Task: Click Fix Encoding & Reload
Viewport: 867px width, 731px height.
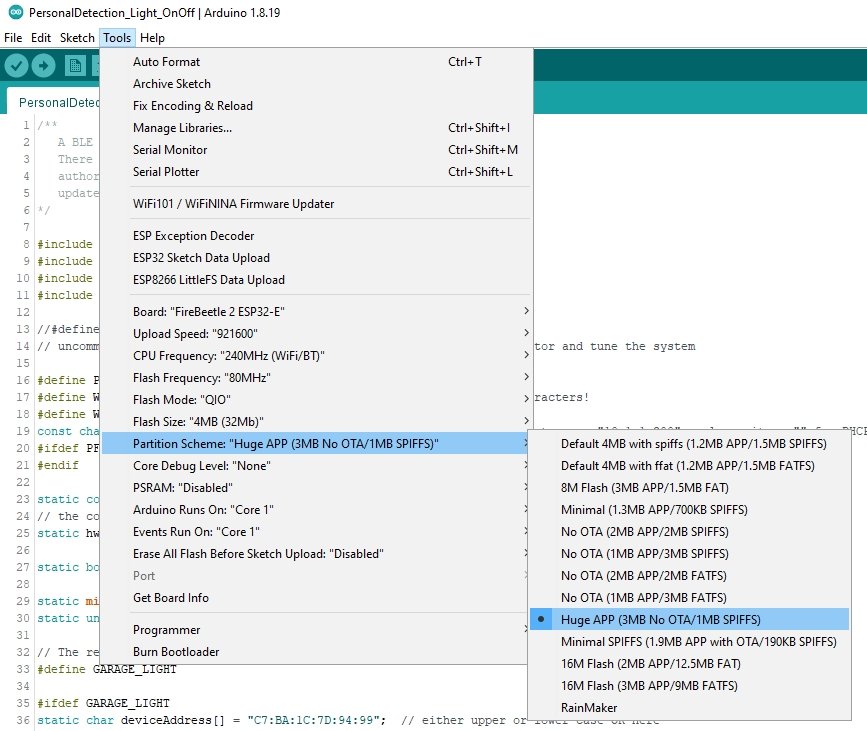Action: pos(316,106)
